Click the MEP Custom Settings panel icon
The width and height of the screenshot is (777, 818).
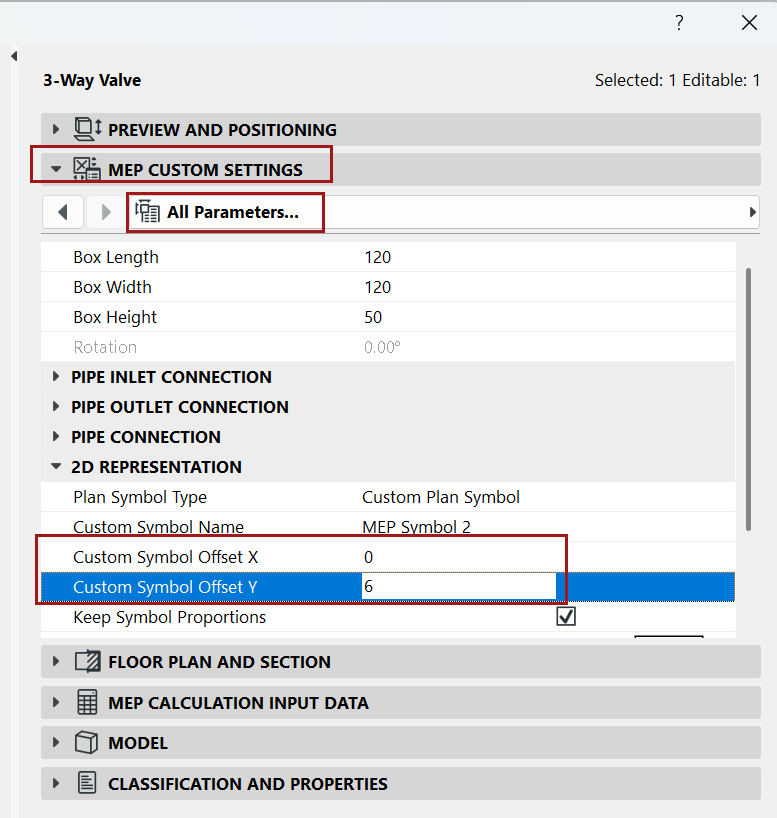88,169
